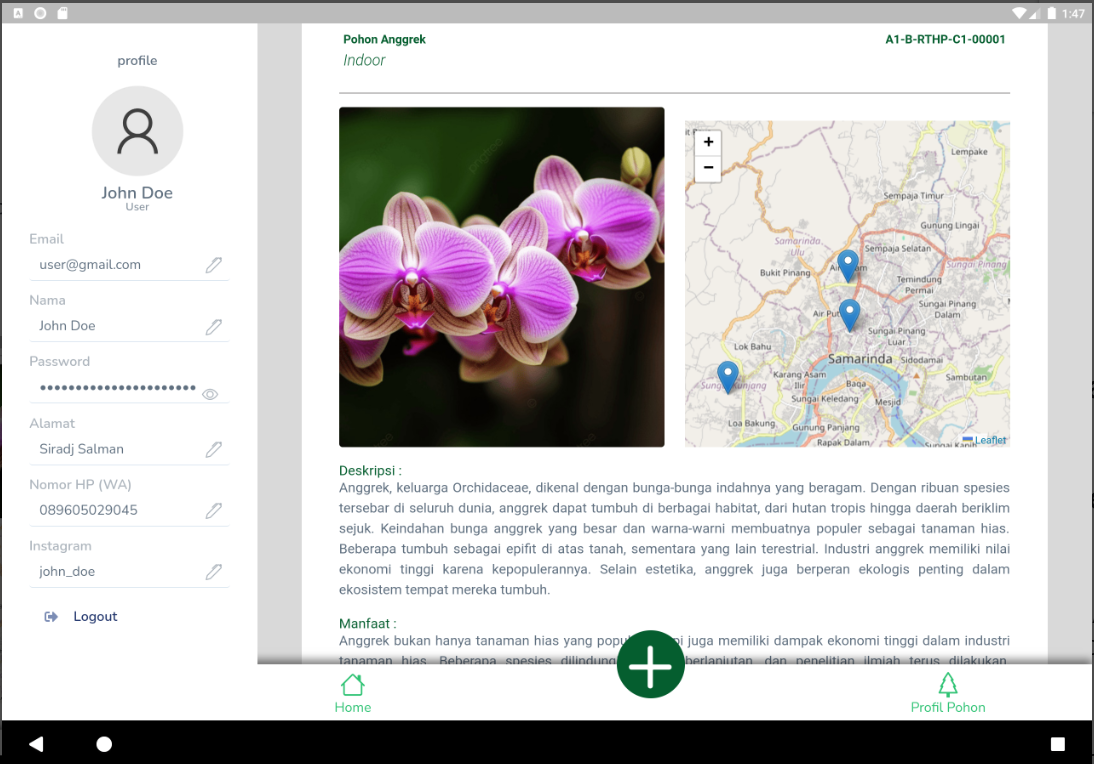Edit the Alamat field via pencil icon

(213, 450)
